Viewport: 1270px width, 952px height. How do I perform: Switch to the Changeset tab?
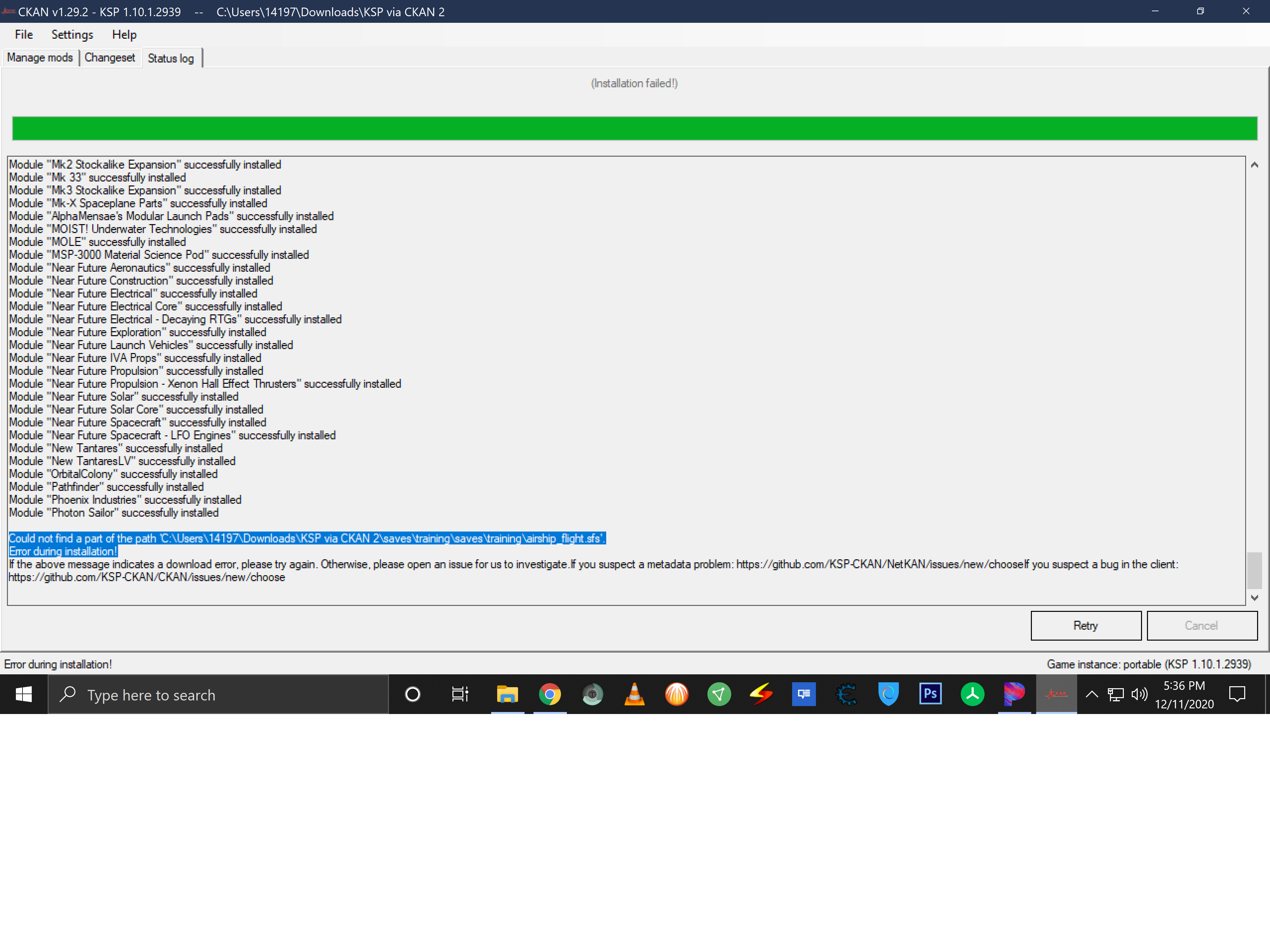pyautogui.click(x=110, y=58)
